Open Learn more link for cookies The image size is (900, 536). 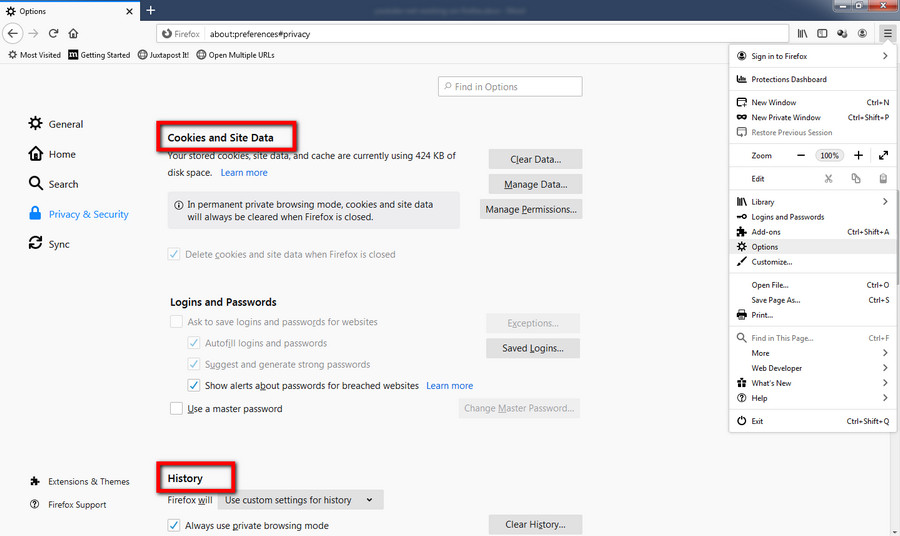pos(244,172)
